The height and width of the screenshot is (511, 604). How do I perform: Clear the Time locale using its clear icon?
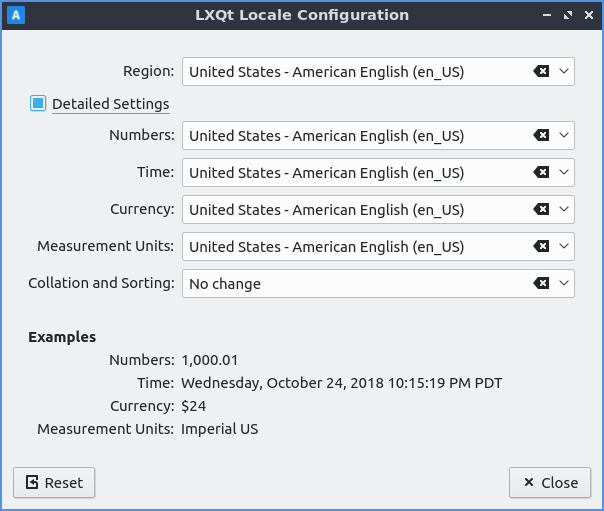click(541, 173)
